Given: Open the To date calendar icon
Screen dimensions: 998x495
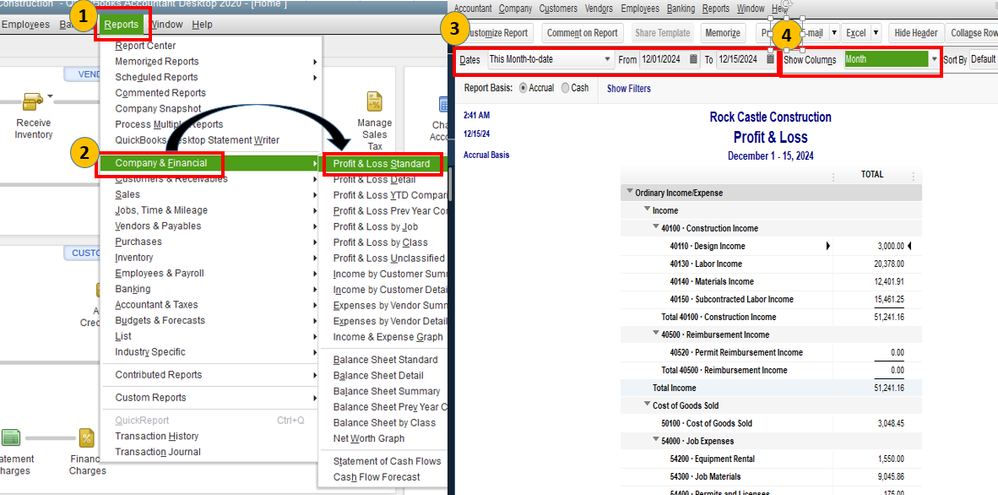Looking at the screenshot, I should point(770,59).
